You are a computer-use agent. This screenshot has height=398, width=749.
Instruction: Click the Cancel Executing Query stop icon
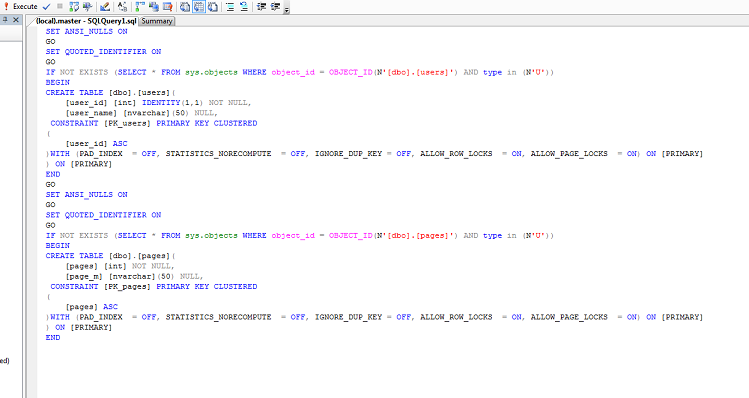pos(60,7)
